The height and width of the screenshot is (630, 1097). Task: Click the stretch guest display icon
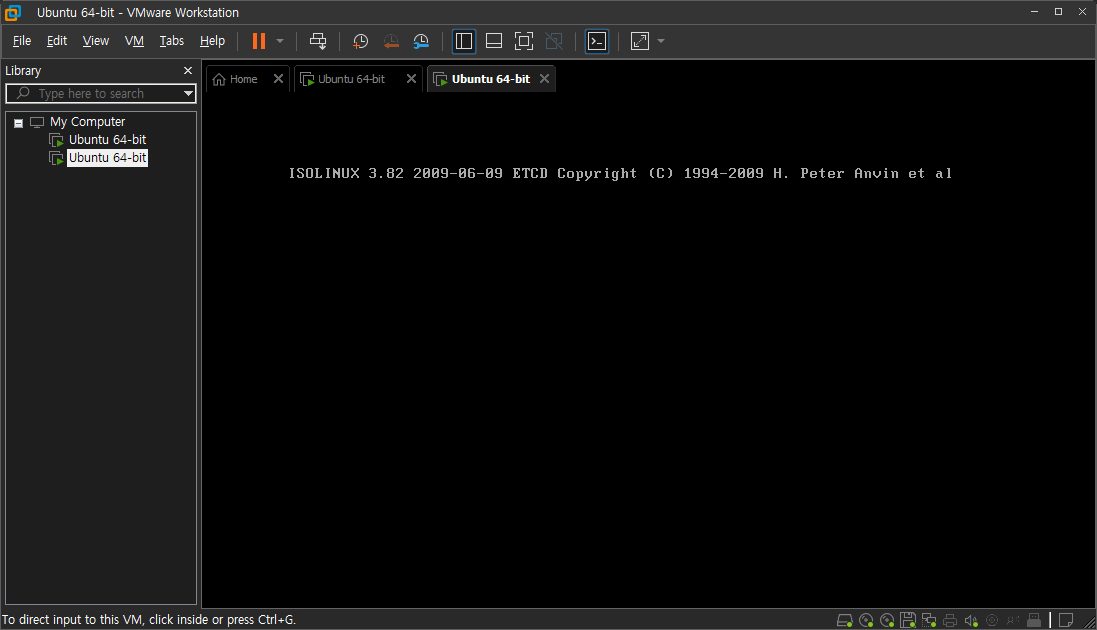[x=639, y=41]
